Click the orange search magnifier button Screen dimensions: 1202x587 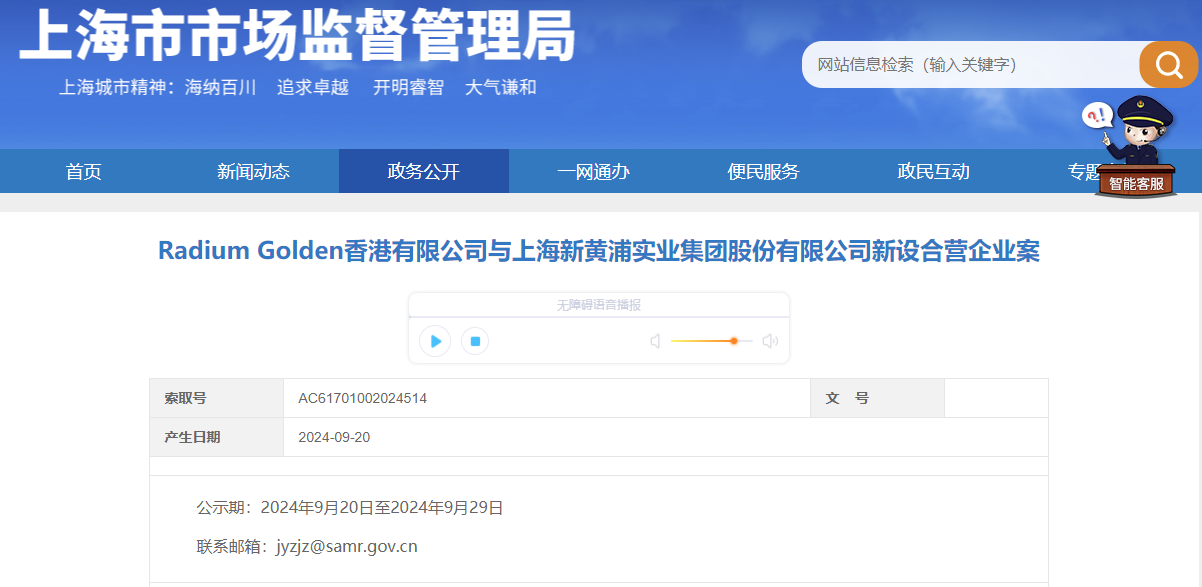1168,65
